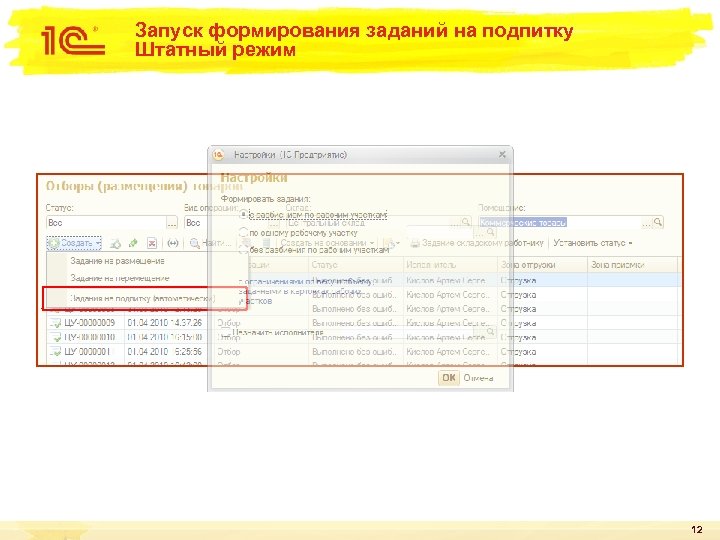Select radio с разбиением по рабочим участкам
720x540 pixels.
pos(243,214)
